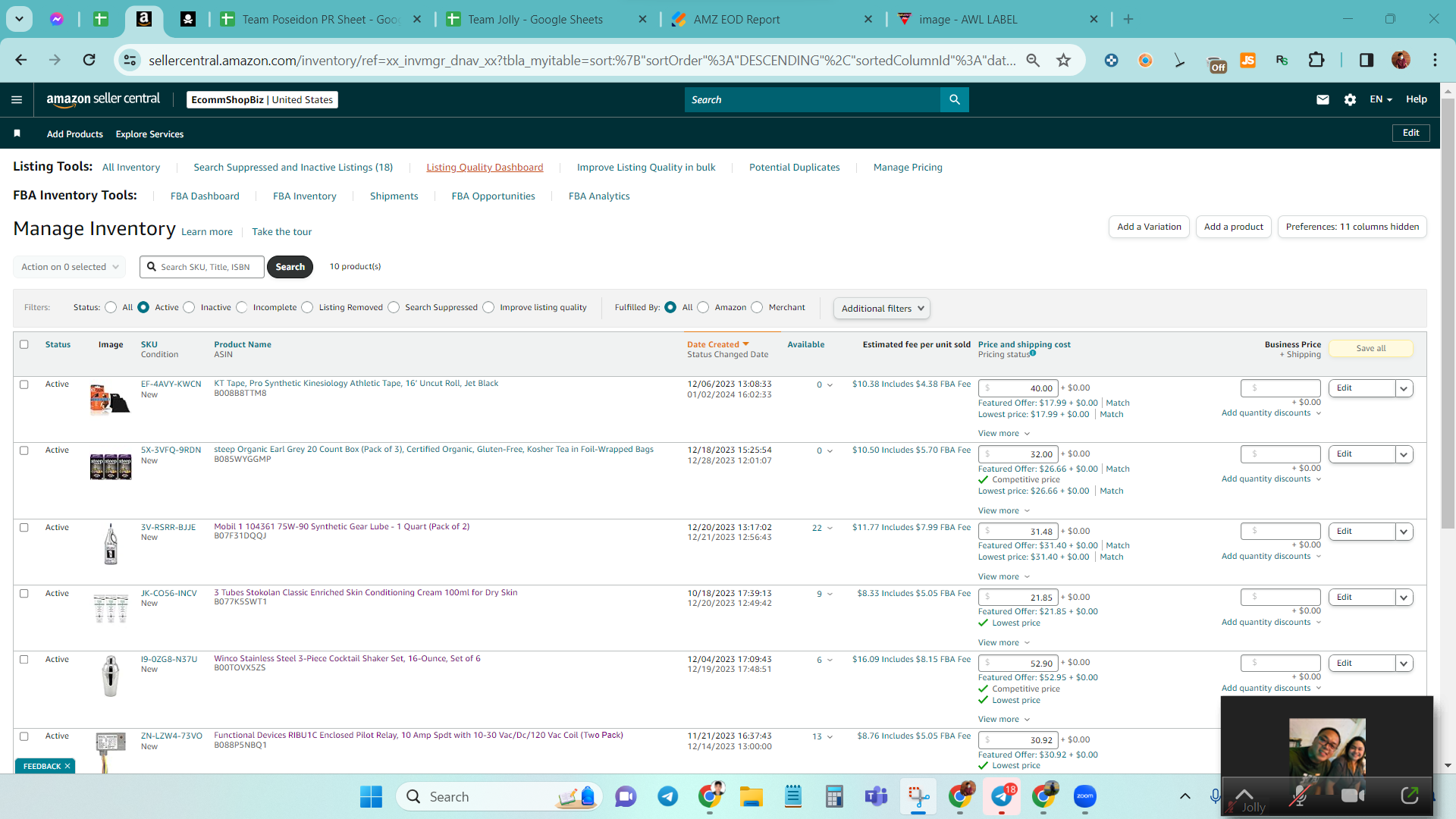The height and width of the screenshot is (819, 1456).
Task: Switch to the Team Poseidon PR Sheet tab
Action: [x=320, y=20]
